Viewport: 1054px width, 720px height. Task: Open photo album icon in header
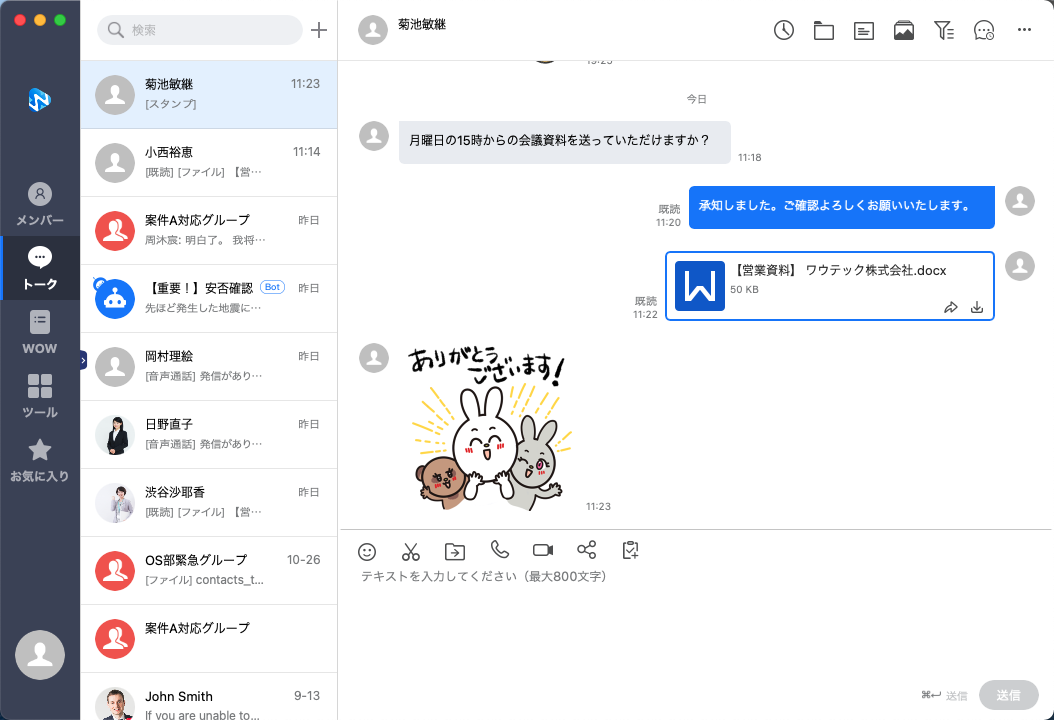pyautogui.click(x=903, y=31)
